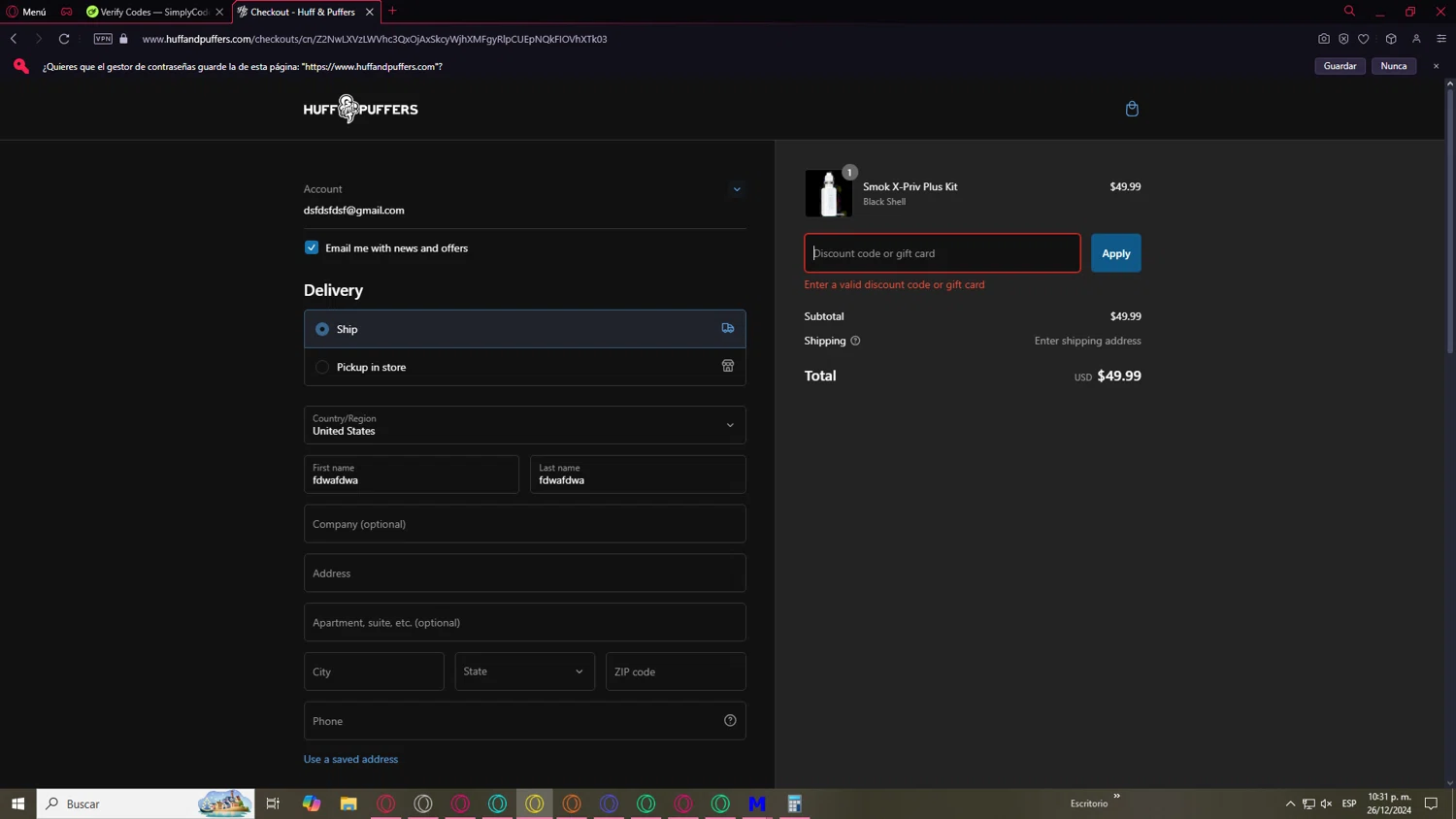The height and width of the screenshot is (819, 1456).
Task: Open the State dropdown
Action: 524,672
